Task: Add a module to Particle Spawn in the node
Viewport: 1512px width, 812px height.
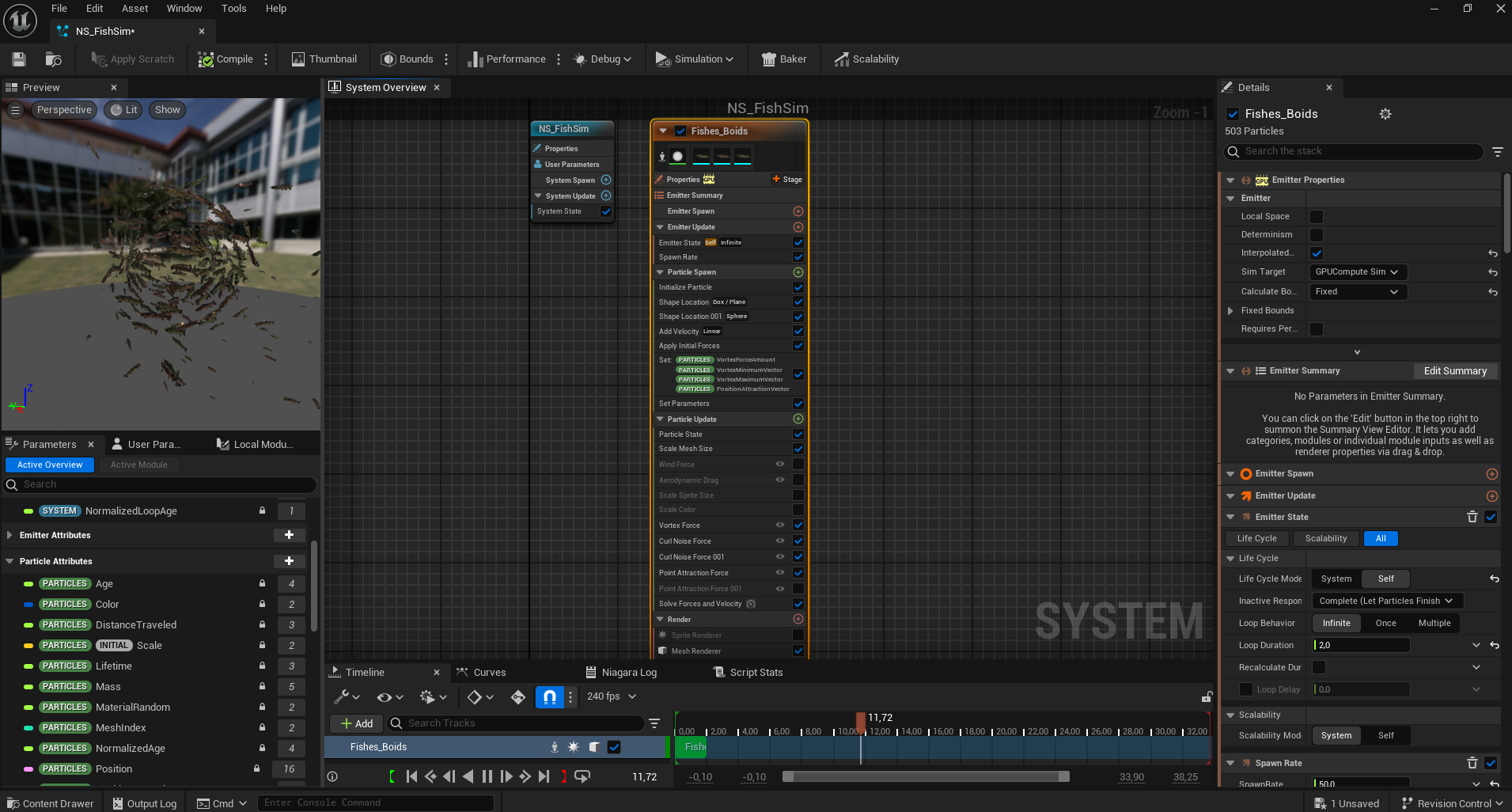Action: tap(798, 272)
